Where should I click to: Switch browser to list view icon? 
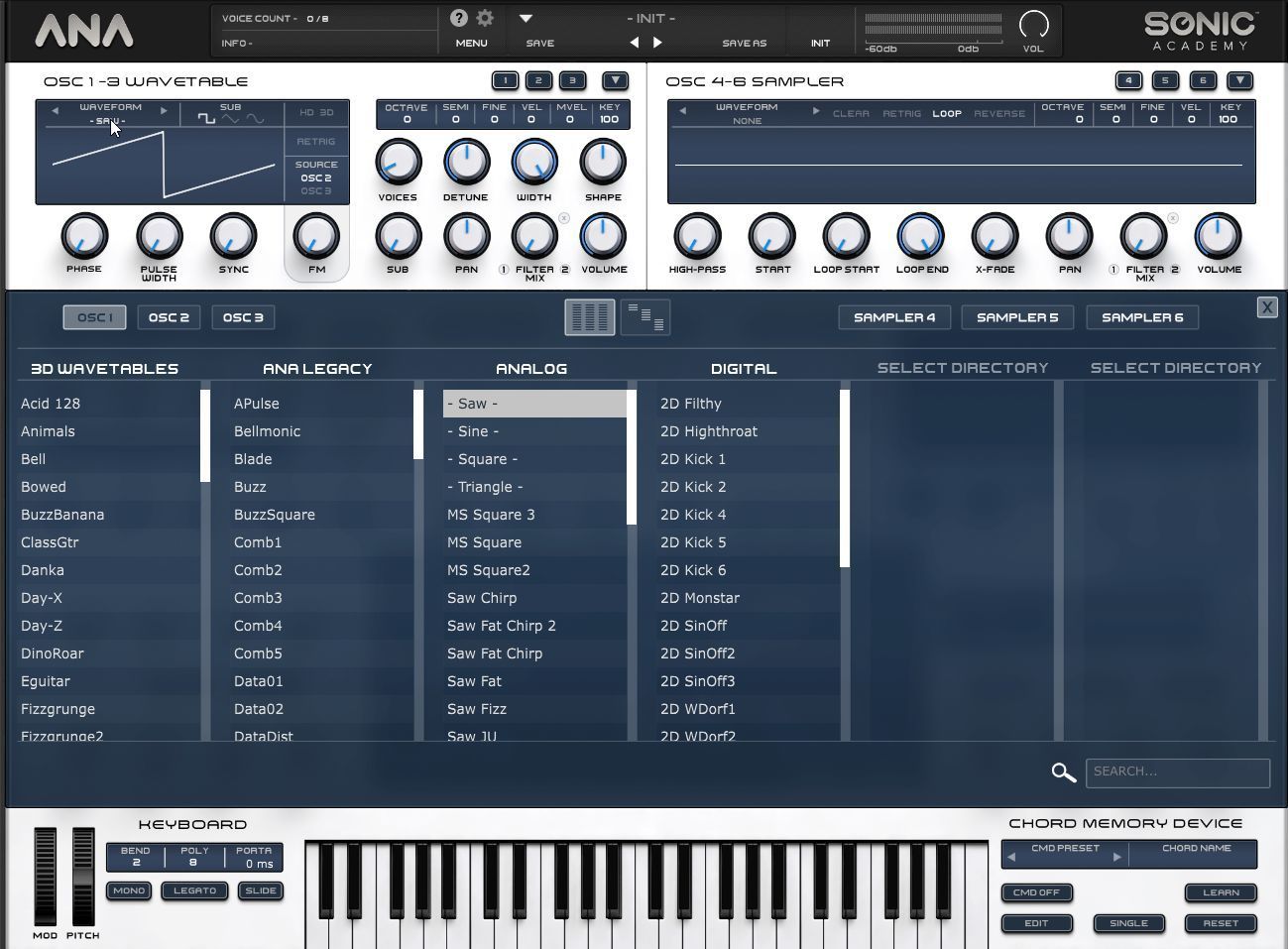point(645,317)
